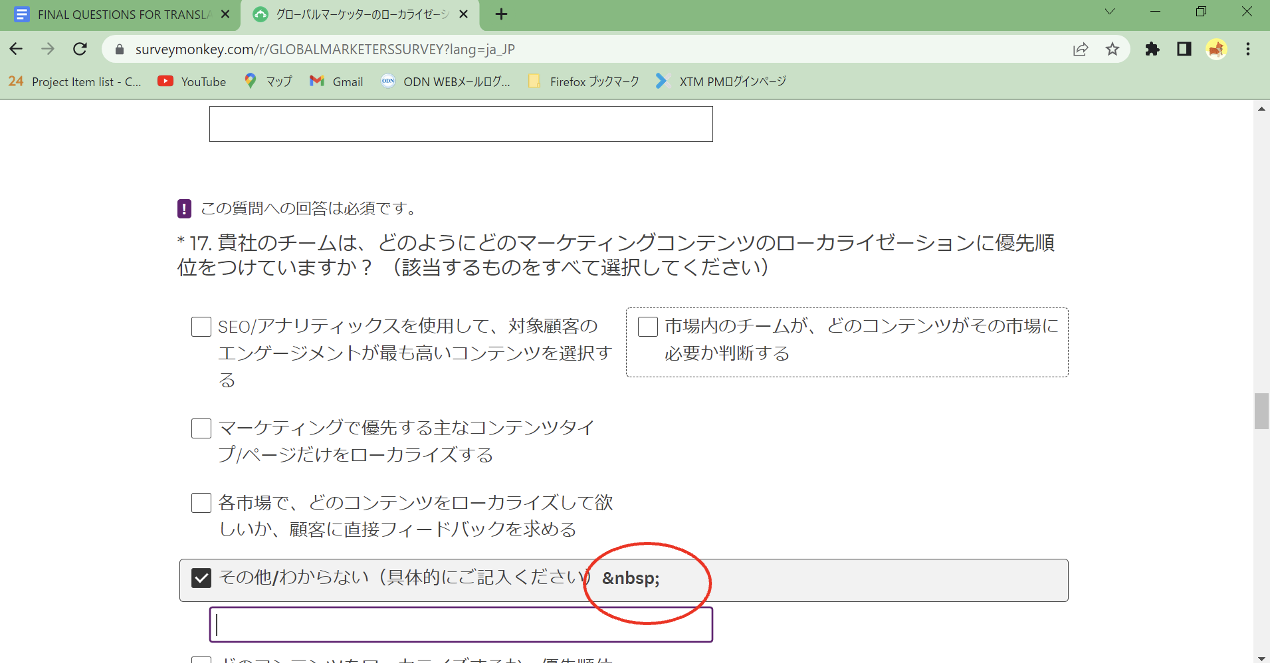1270x663 pixels.
Task: Reload the survey page
Action: click(80, 49)
